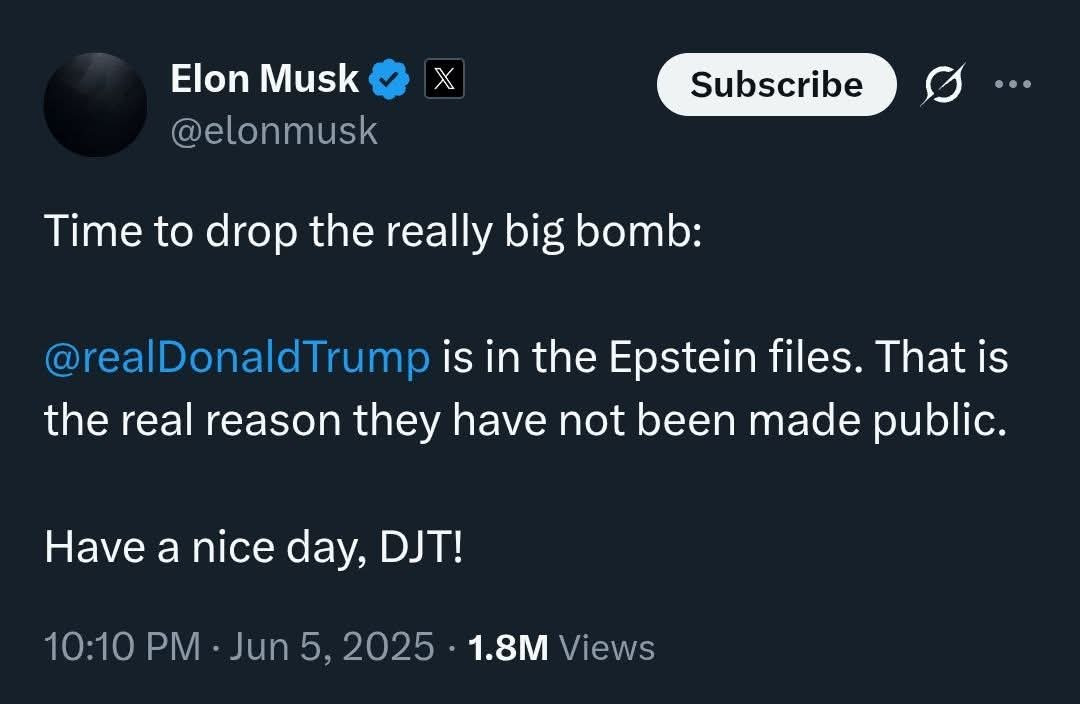Open Elon Musk's profile picture
Screen dimensions: 1080x704
(x=95, y=105)
